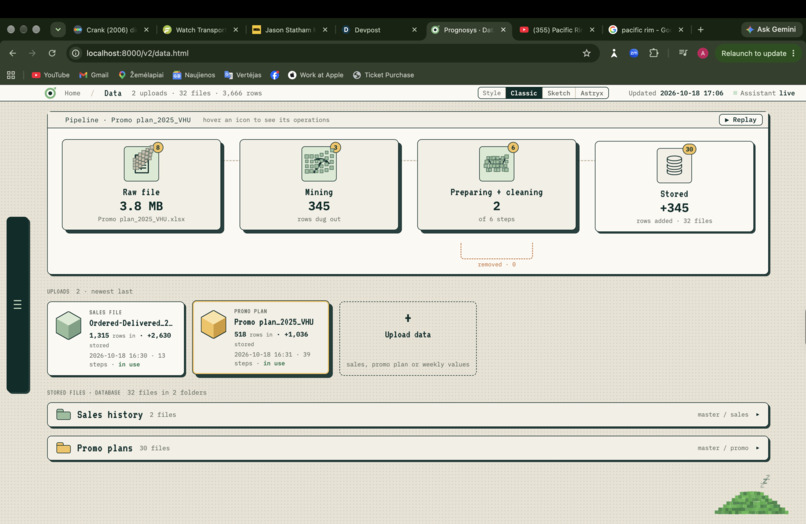Click the green Sales history folder icon

tap(63, 414)
